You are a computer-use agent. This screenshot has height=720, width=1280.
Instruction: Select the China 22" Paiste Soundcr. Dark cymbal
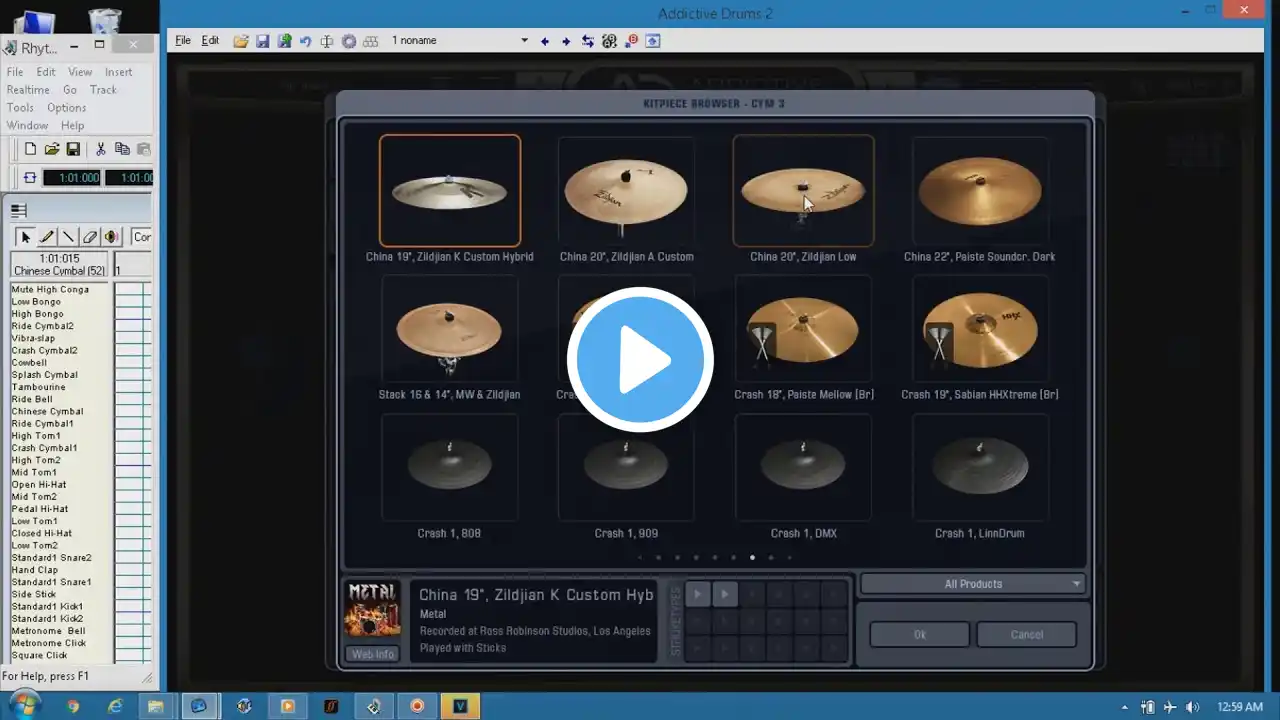point(979,192)
